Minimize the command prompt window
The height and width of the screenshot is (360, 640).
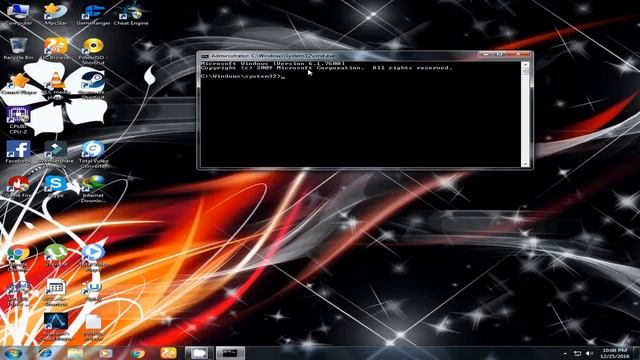486,54
